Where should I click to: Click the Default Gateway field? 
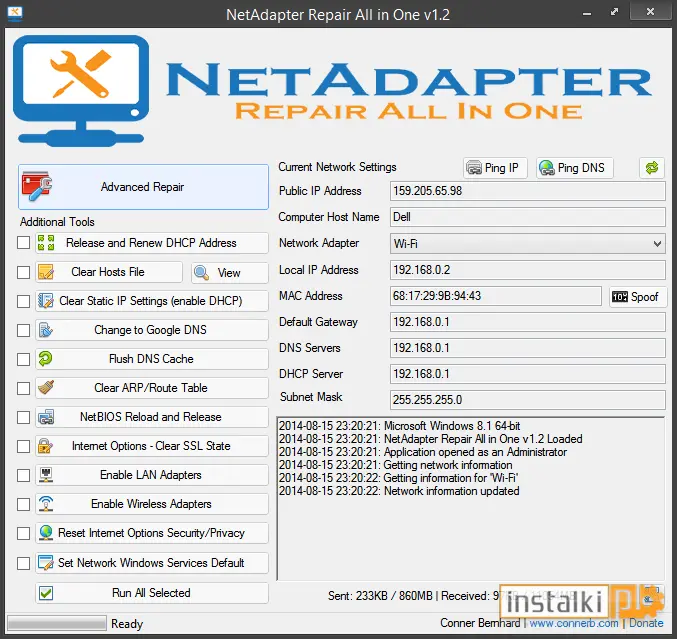tap(527, 322)
